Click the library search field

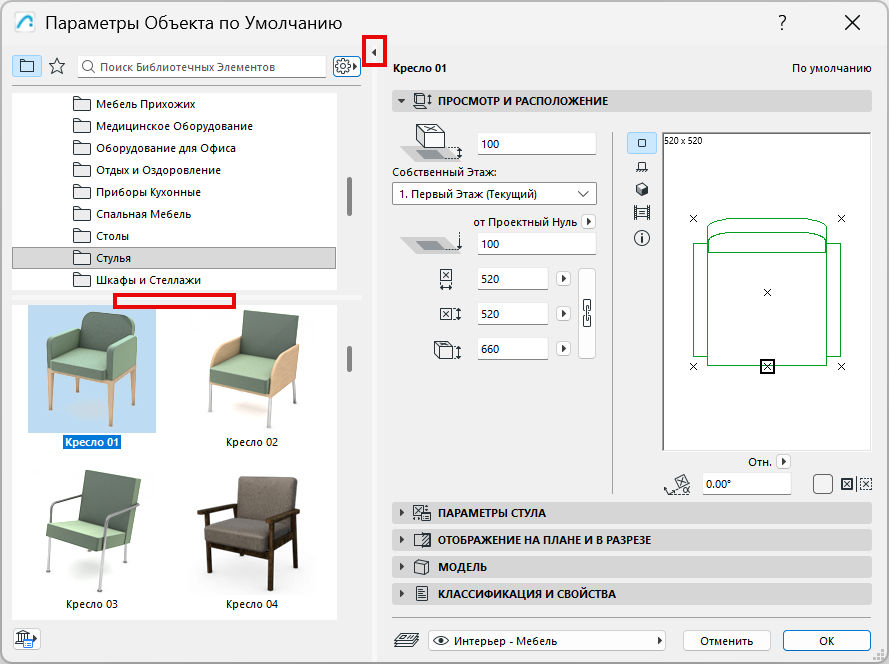pos(202,66)
